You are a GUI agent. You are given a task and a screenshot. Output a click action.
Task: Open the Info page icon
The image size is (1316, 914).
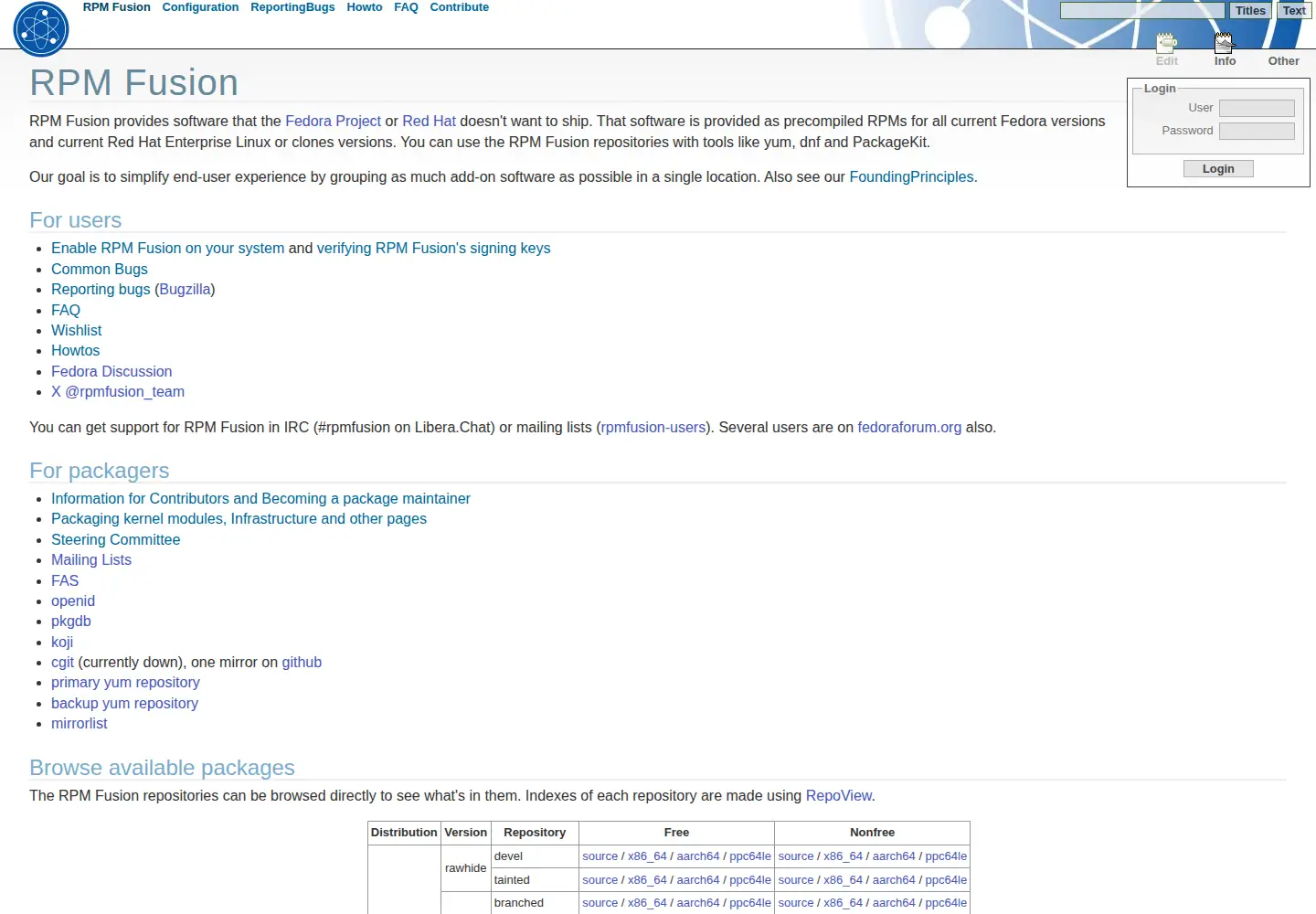click(1225, 49)
